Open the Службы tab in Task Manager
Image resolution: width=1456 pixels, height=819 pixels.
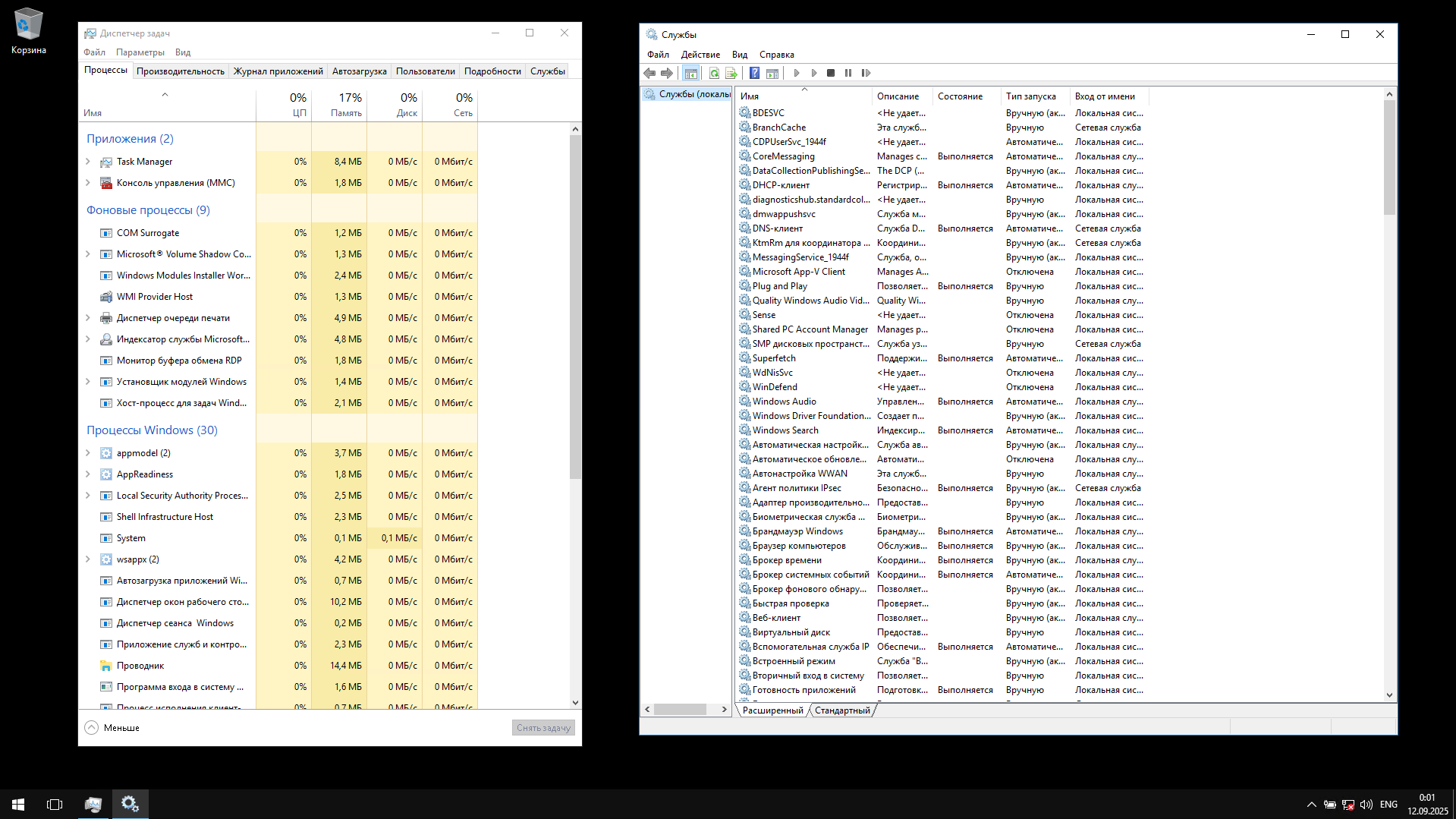pyautogui.click(x=548, y=71)
